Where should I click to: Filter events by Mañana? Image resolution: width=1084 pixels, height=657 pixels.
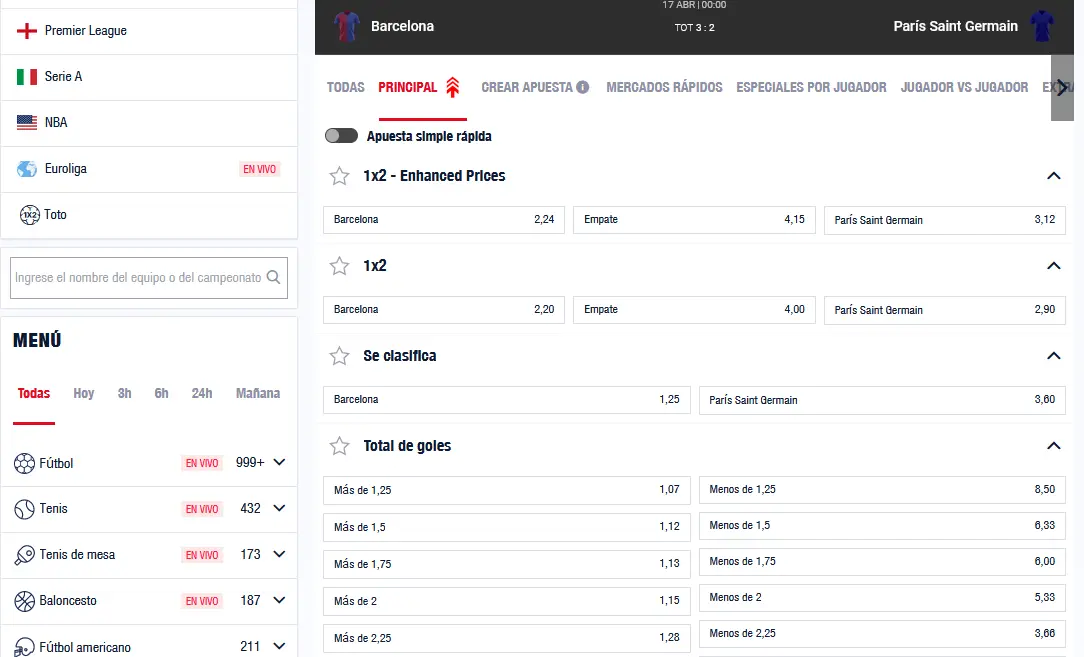click(x=258, y=394)
